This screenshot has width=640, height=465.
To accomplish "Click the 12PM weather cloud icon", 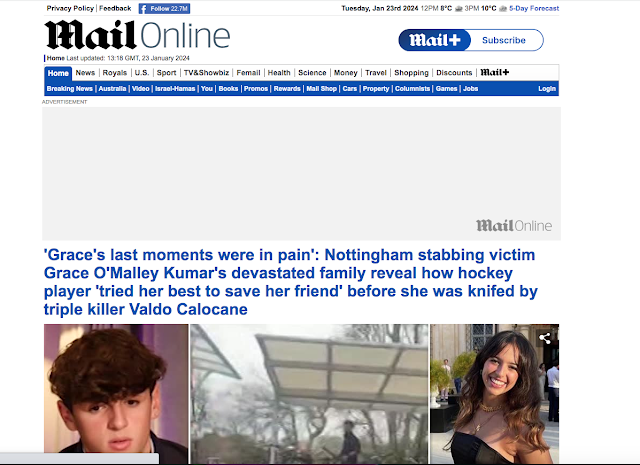I will [x=458, y=9].
